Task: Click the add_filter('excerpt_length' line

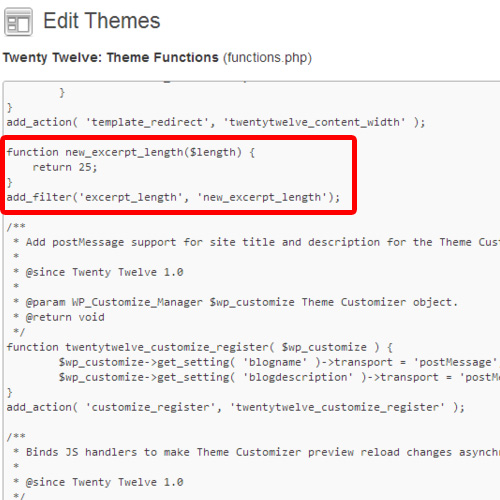Action: pyautogui.click(x=173, y=197)
